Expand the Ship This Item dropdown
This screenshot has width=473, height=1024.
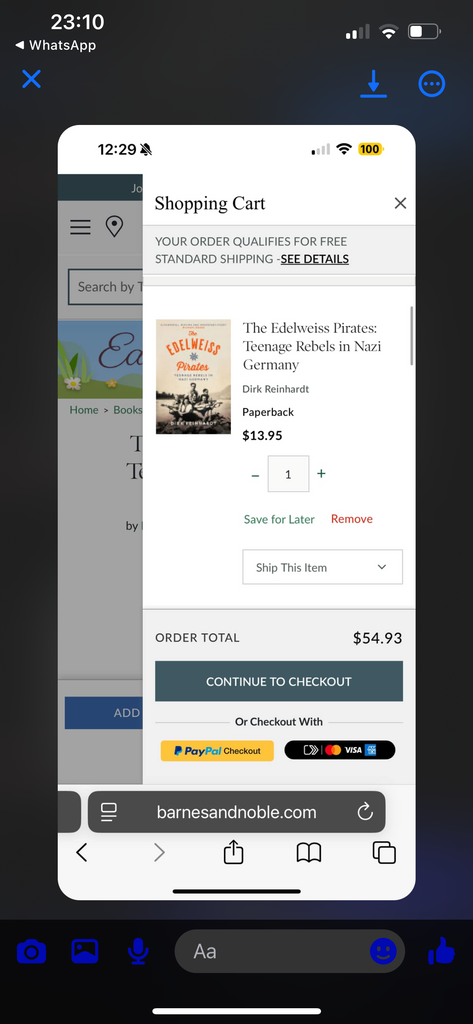coord(323,567)
